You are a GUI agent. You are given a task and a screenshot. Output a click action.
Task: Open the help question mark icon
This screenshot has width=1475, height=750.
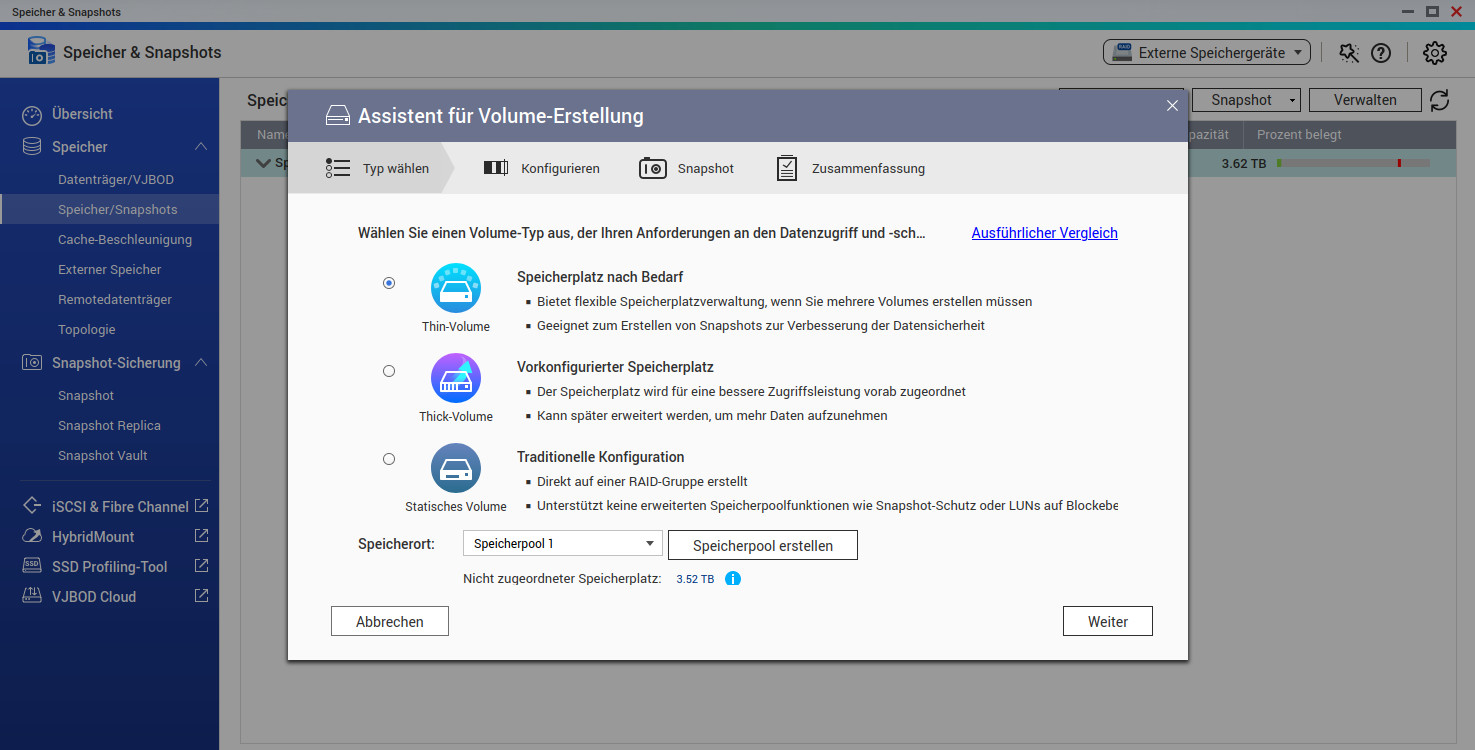[1381, 53]
